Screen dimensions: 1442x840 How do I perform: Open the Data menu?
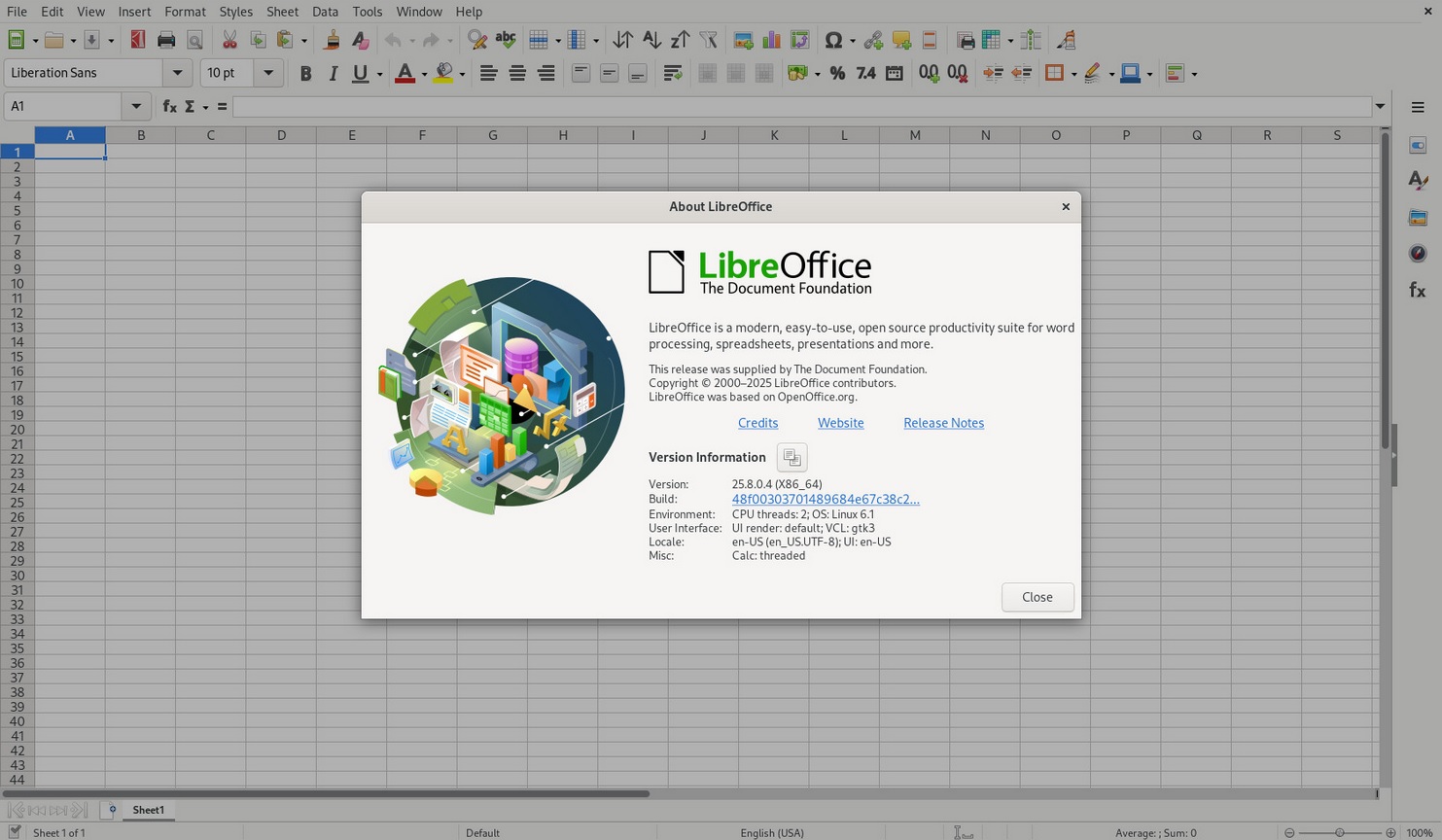(325, 12)
